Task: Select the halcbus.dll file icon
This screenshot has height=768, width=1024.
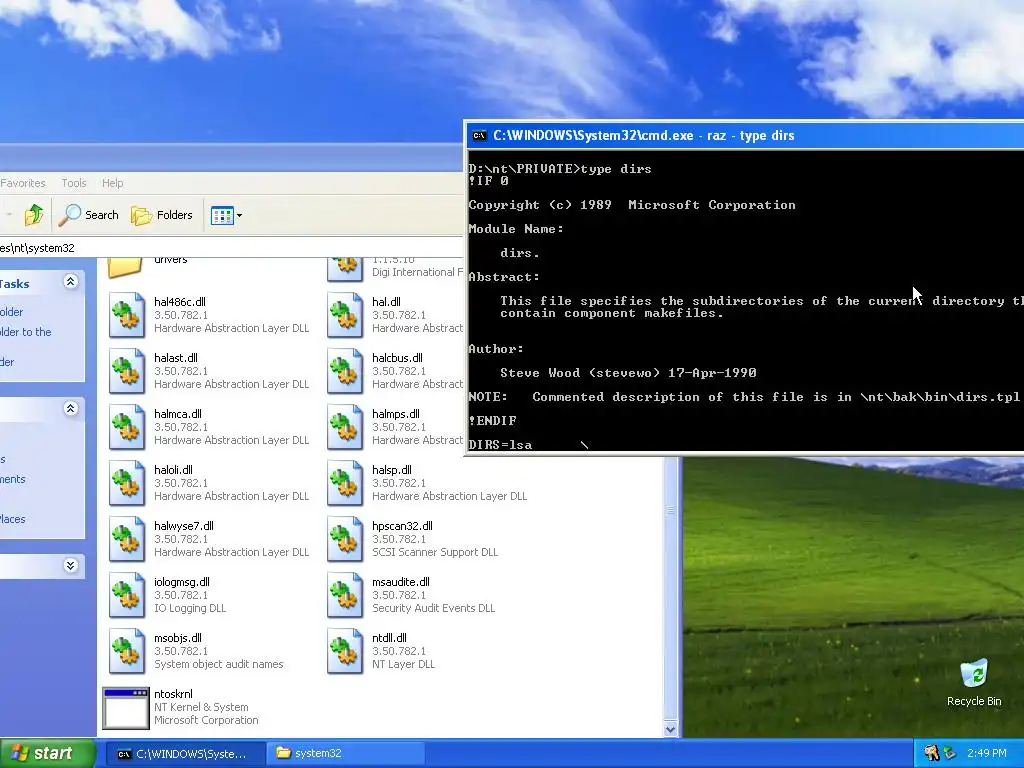Action: pos(345,371)
